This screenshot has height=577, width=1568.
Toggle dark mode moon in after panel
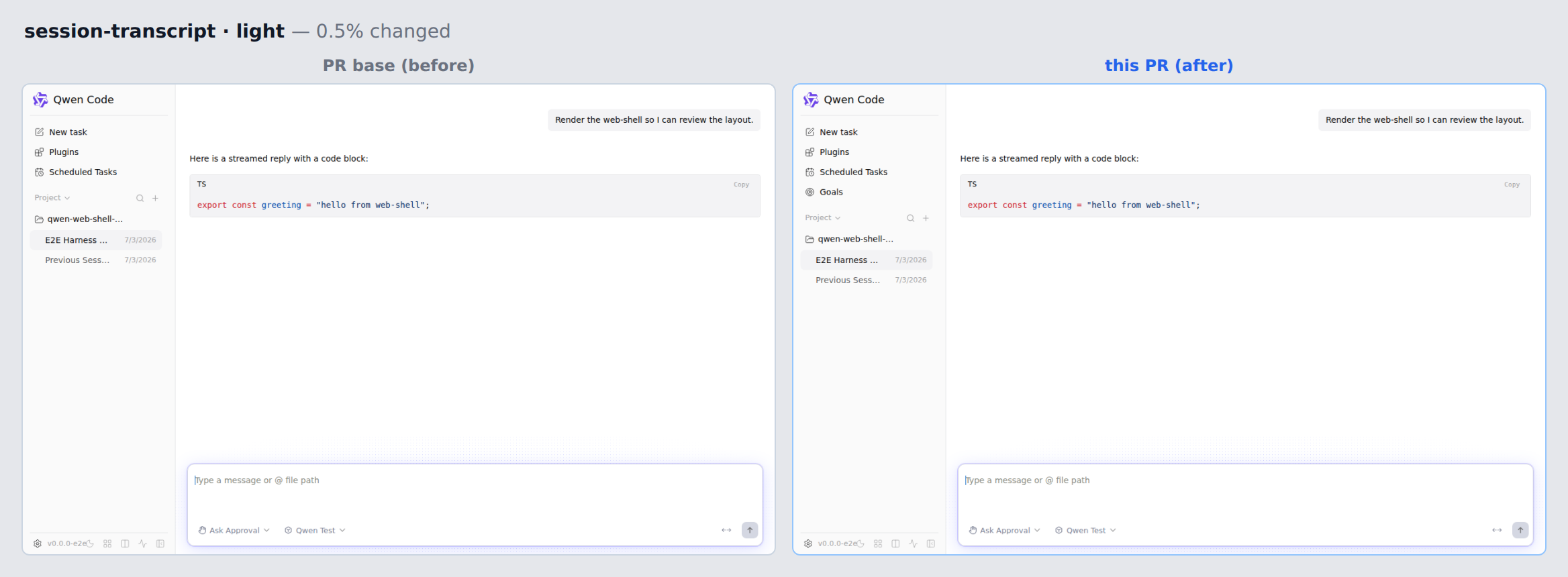click(861, 543)
